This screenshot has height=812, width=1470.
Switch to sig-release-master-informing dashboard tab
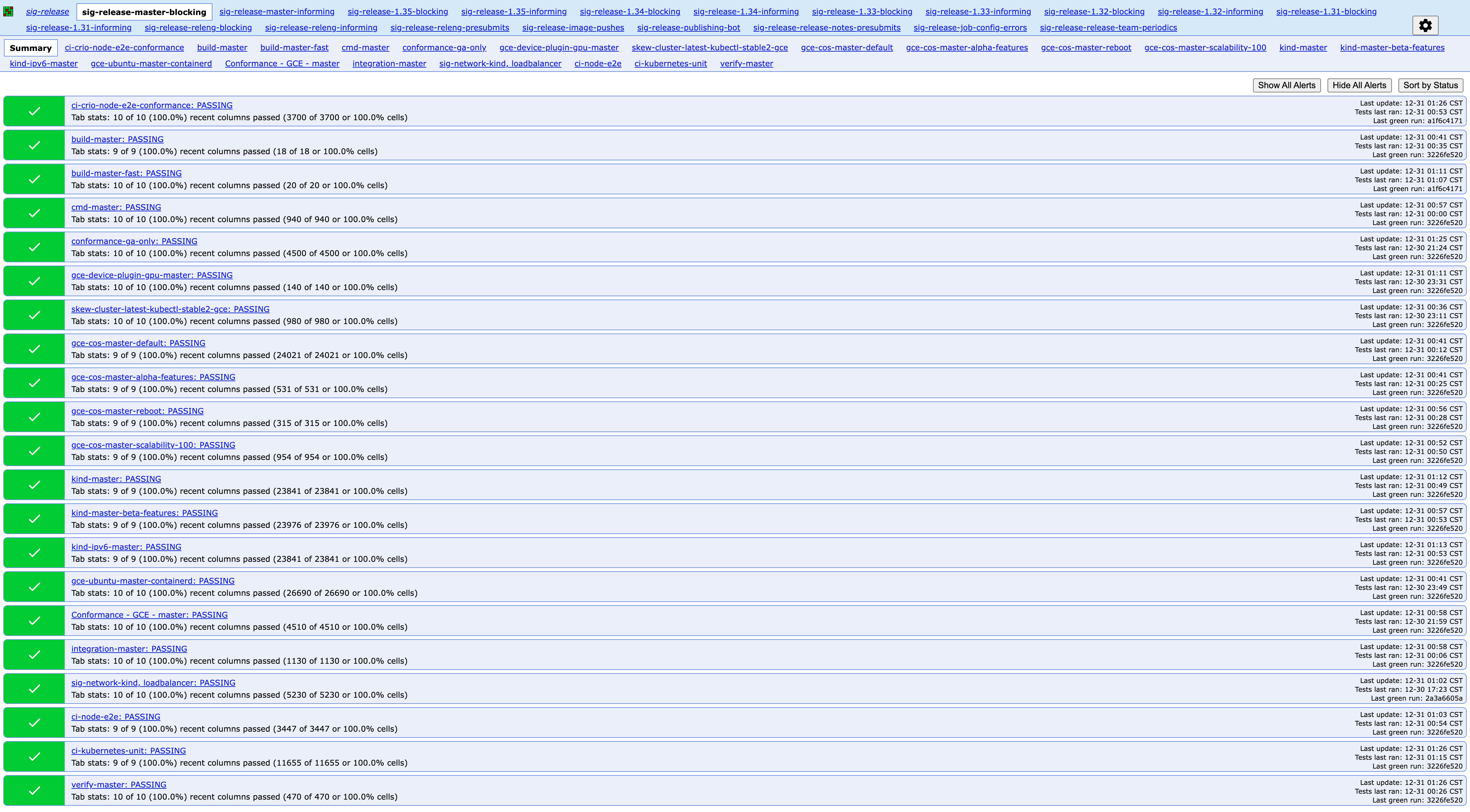point(277,11)
